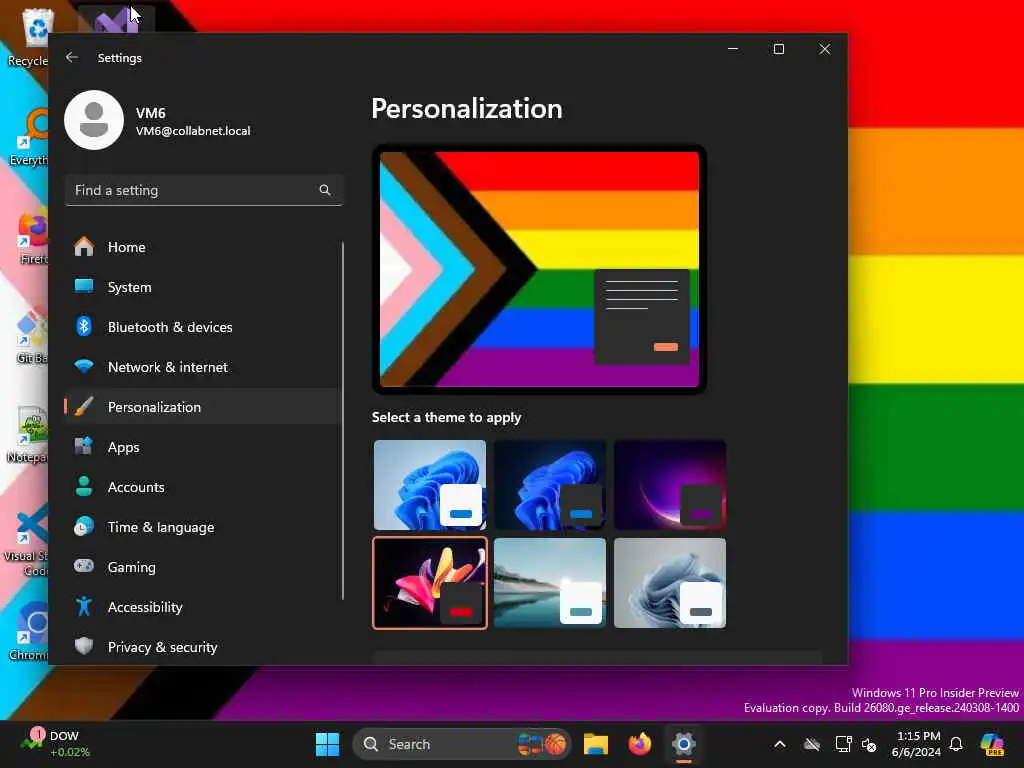This screenshot has width=1024, height=768.
Task: Click the Settings sidebar scrollbar
Action: tap(343, 421)
